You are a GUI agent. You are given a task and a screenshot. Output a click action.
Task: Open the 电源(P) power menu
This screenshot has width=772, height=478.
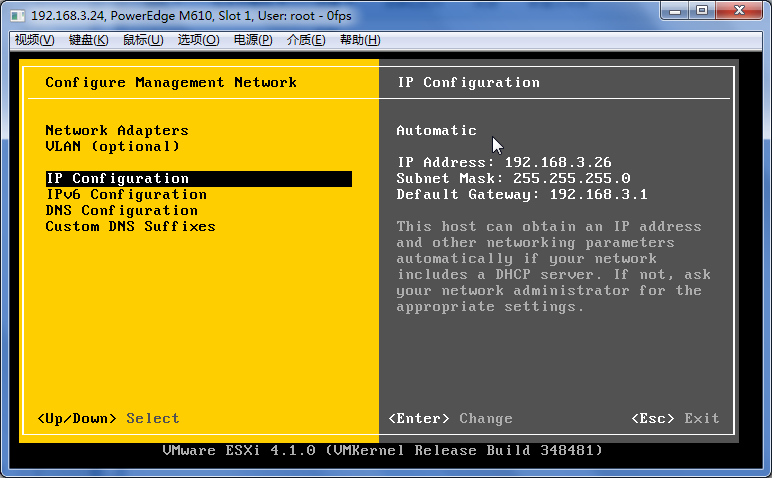(x=253, y=40)
